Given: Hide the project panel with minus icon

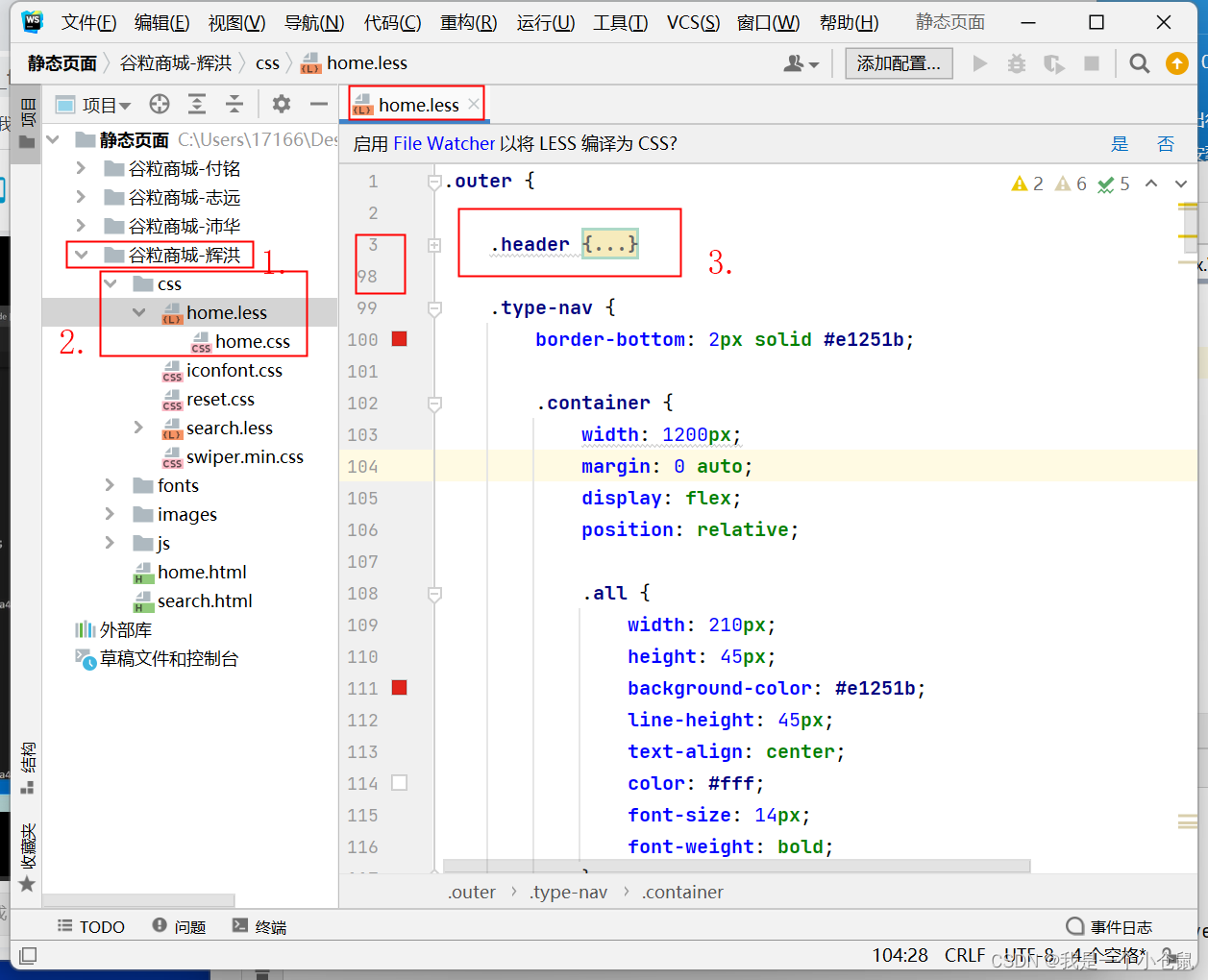Looking at the screenshot, I should coord(319,104).
